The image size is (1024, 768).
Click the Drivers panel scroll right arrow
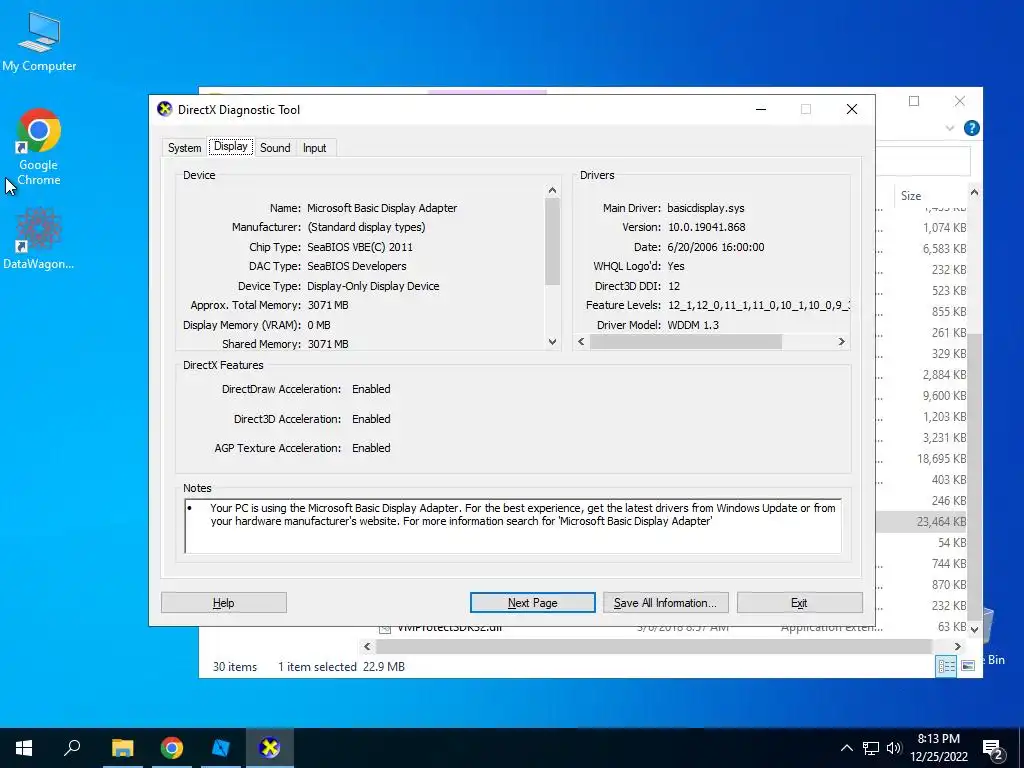point(841,342)
